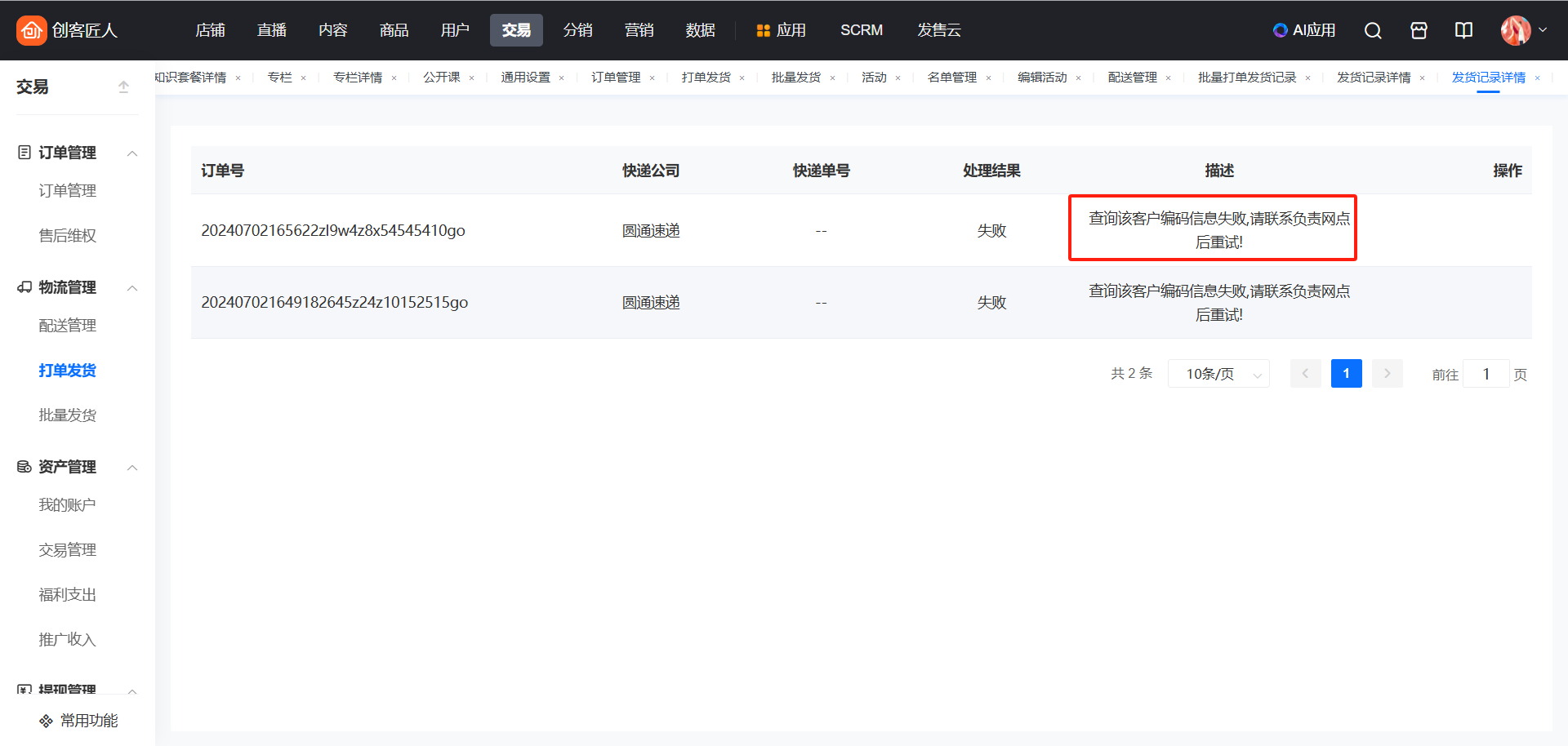Click the shop storefront icon in header

(x=1419, y=30)
